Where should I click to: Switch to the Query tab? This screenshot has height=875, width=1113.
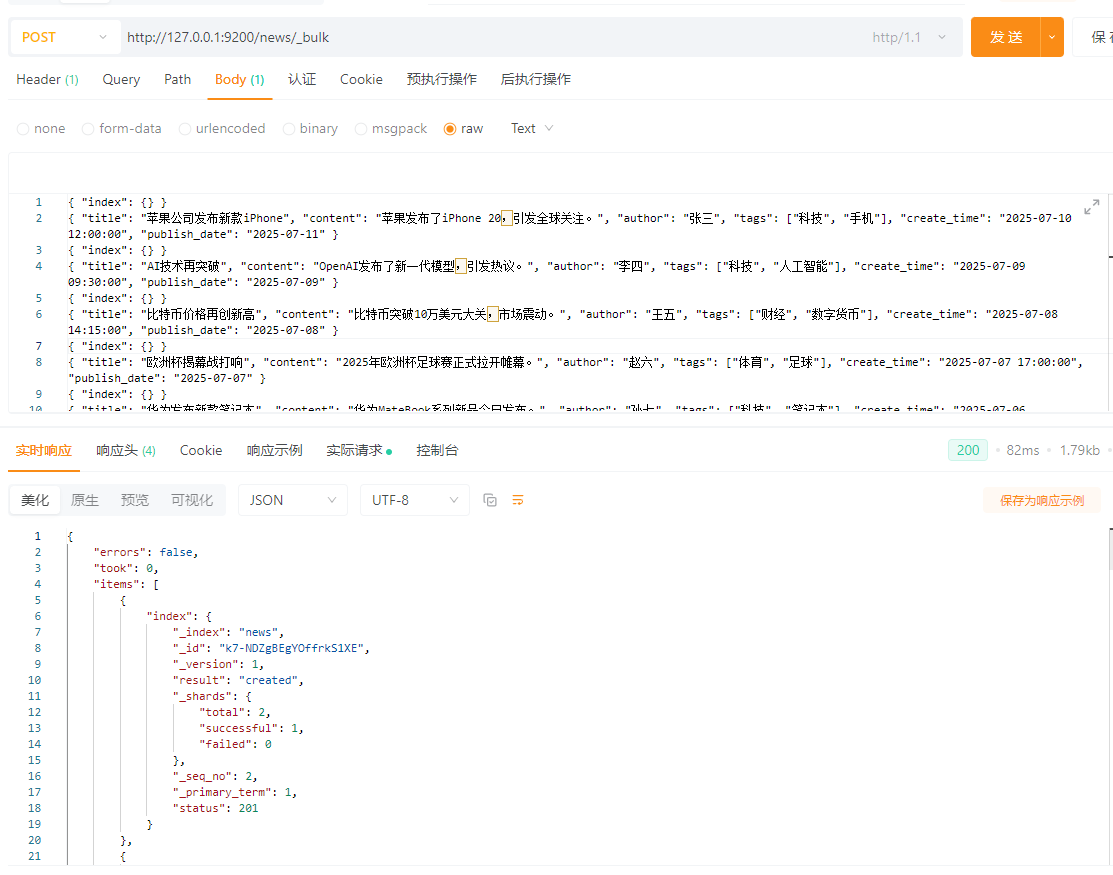pyautogui.click(x=121, y=79)
